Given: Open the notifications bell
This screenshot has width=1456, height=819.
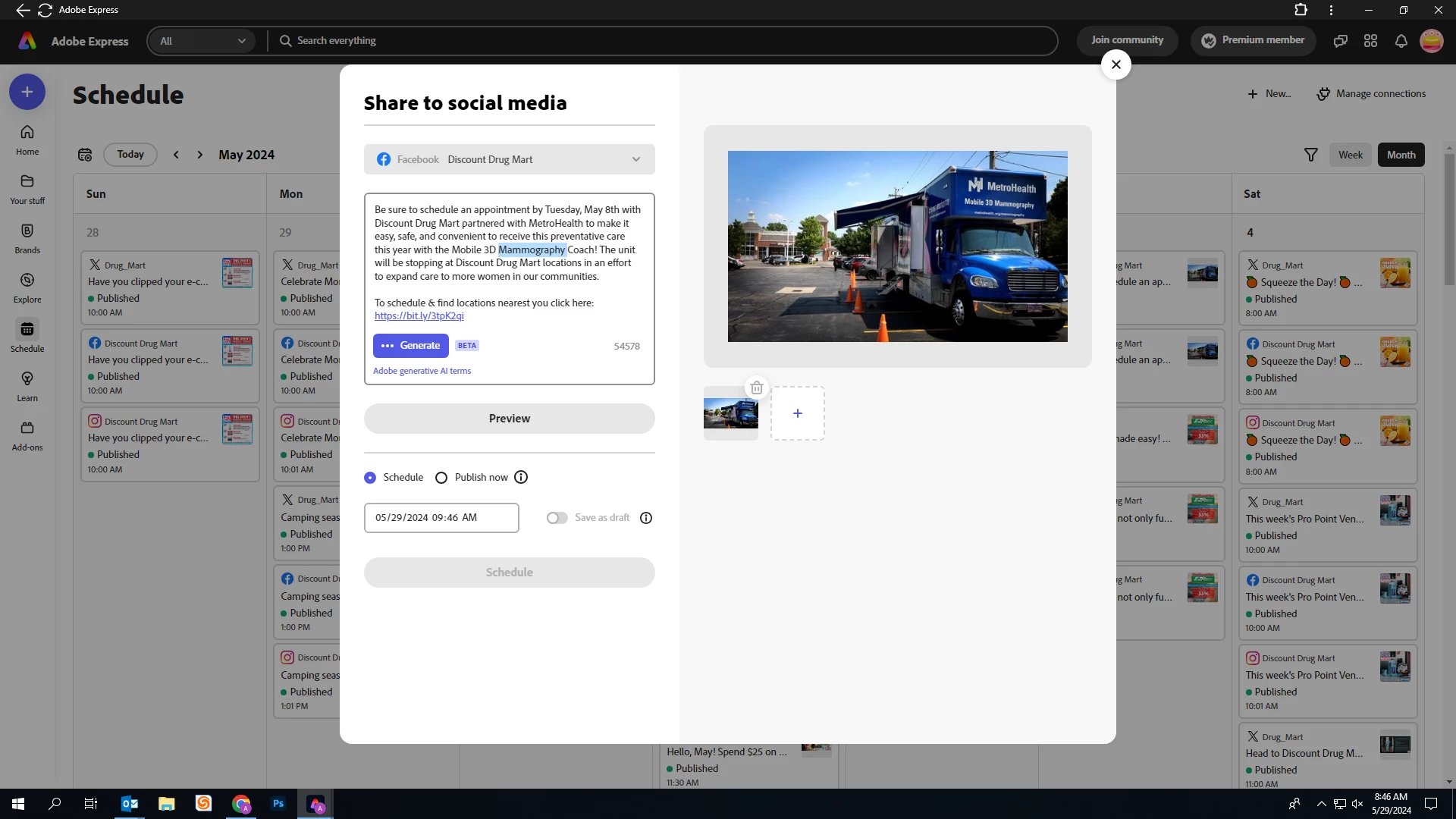Looking at the screenshot, I should (1401, 41).
